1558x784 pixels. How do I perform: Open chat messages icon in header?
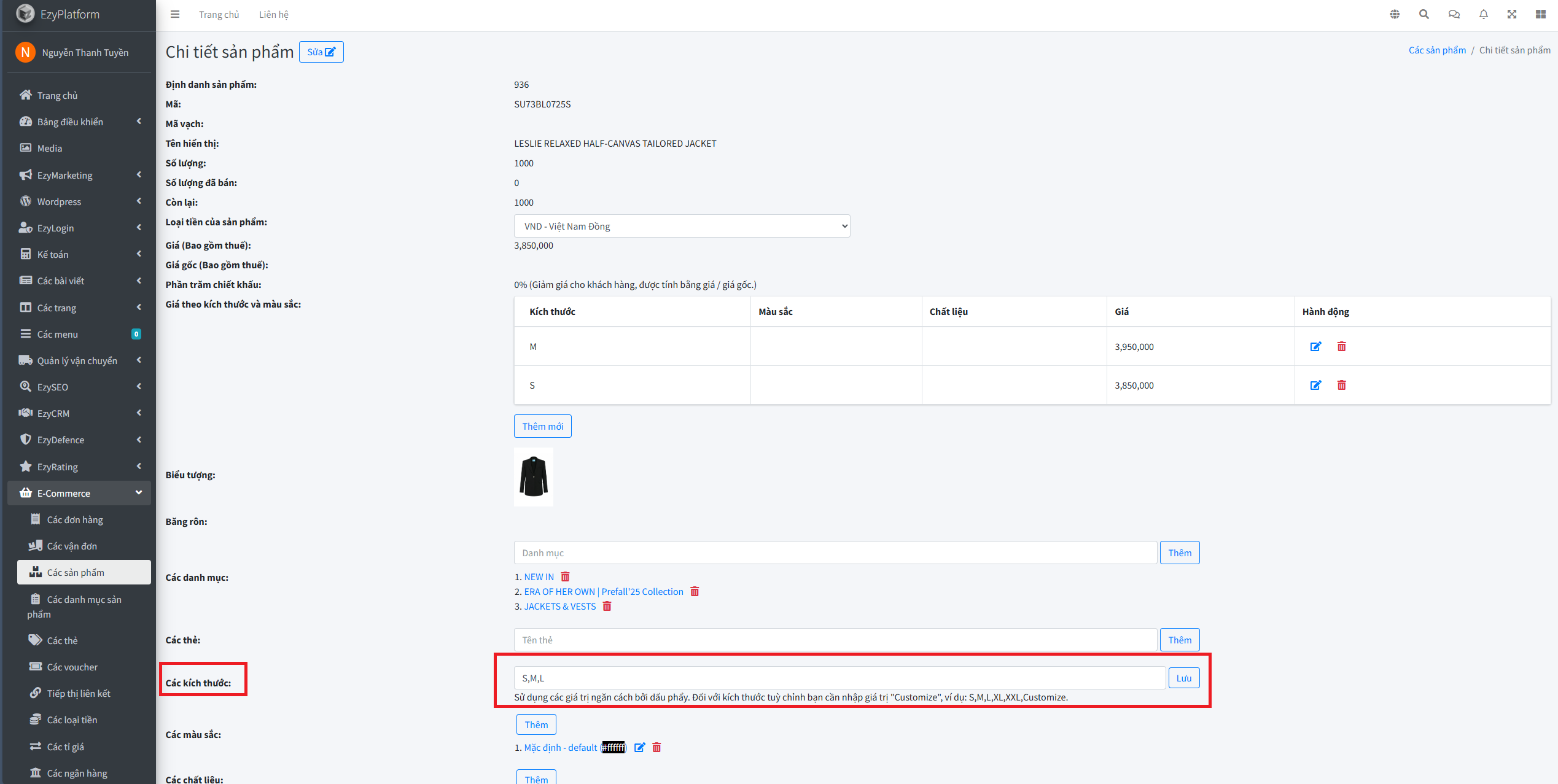coord(1454,14)
